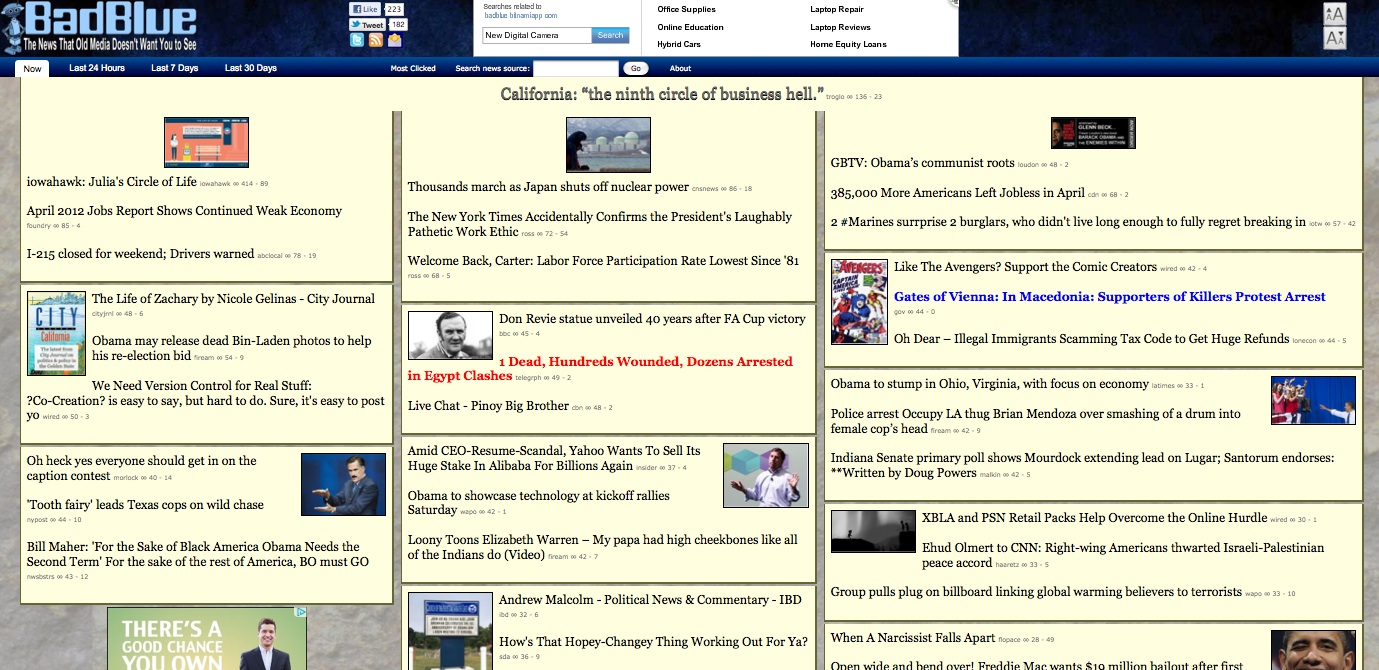The image size is (1379, 670).
Task: Click the Yahoo CEO presentation thumbnail
Action: tap(766, 476)
